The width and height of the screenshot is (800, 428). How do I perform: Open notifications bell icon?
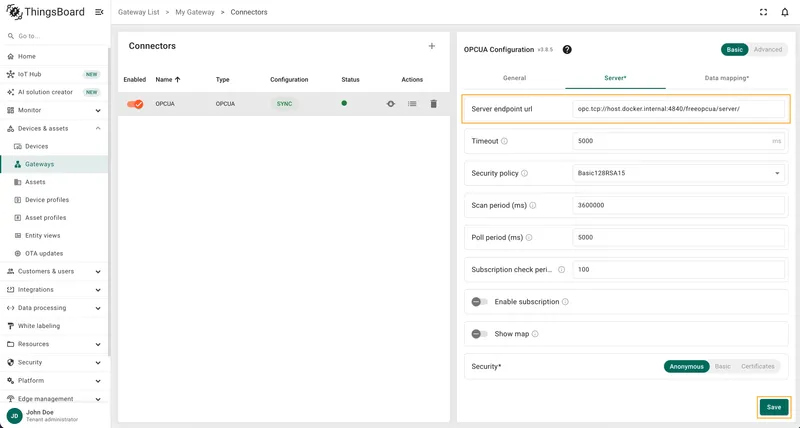coord(785,12)
